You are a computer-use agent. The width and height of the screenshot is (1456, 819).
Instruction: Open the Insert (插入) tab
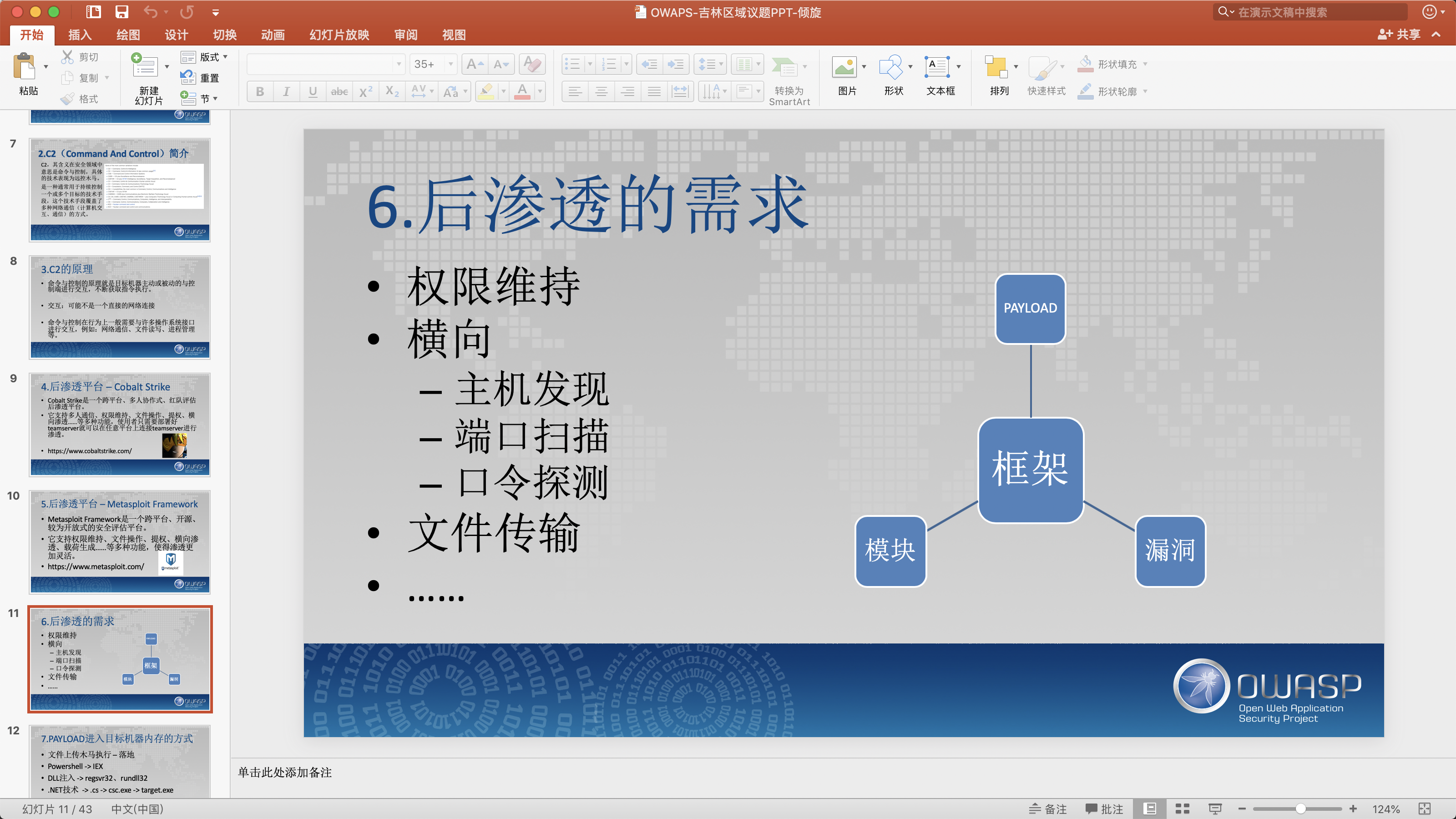[80, 35]
